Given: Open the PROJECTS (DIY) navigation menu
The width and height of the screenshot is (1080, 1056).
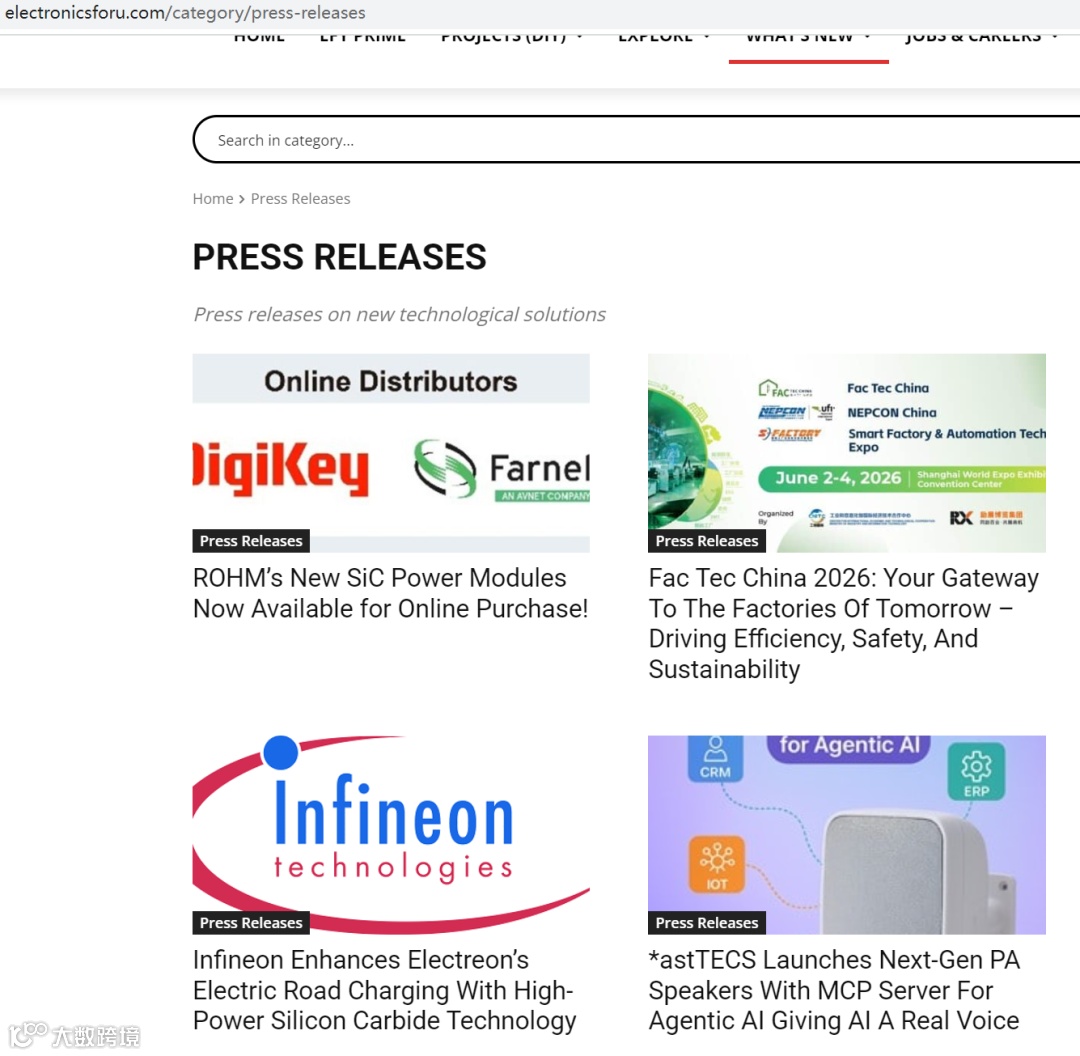Looking at the screenshot, I should coord(503,37).
